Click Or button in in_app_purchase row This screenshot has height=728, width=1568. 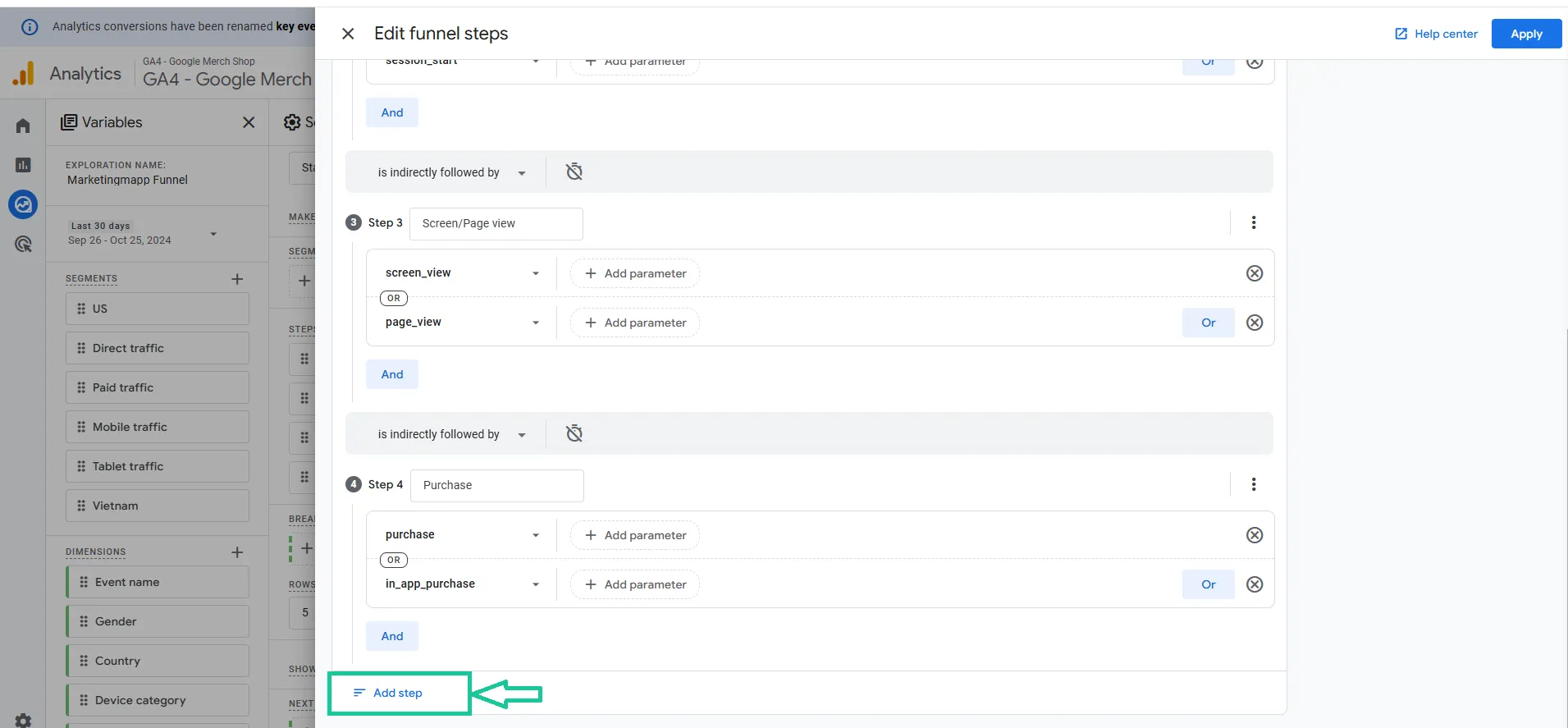coord(1208,584)
